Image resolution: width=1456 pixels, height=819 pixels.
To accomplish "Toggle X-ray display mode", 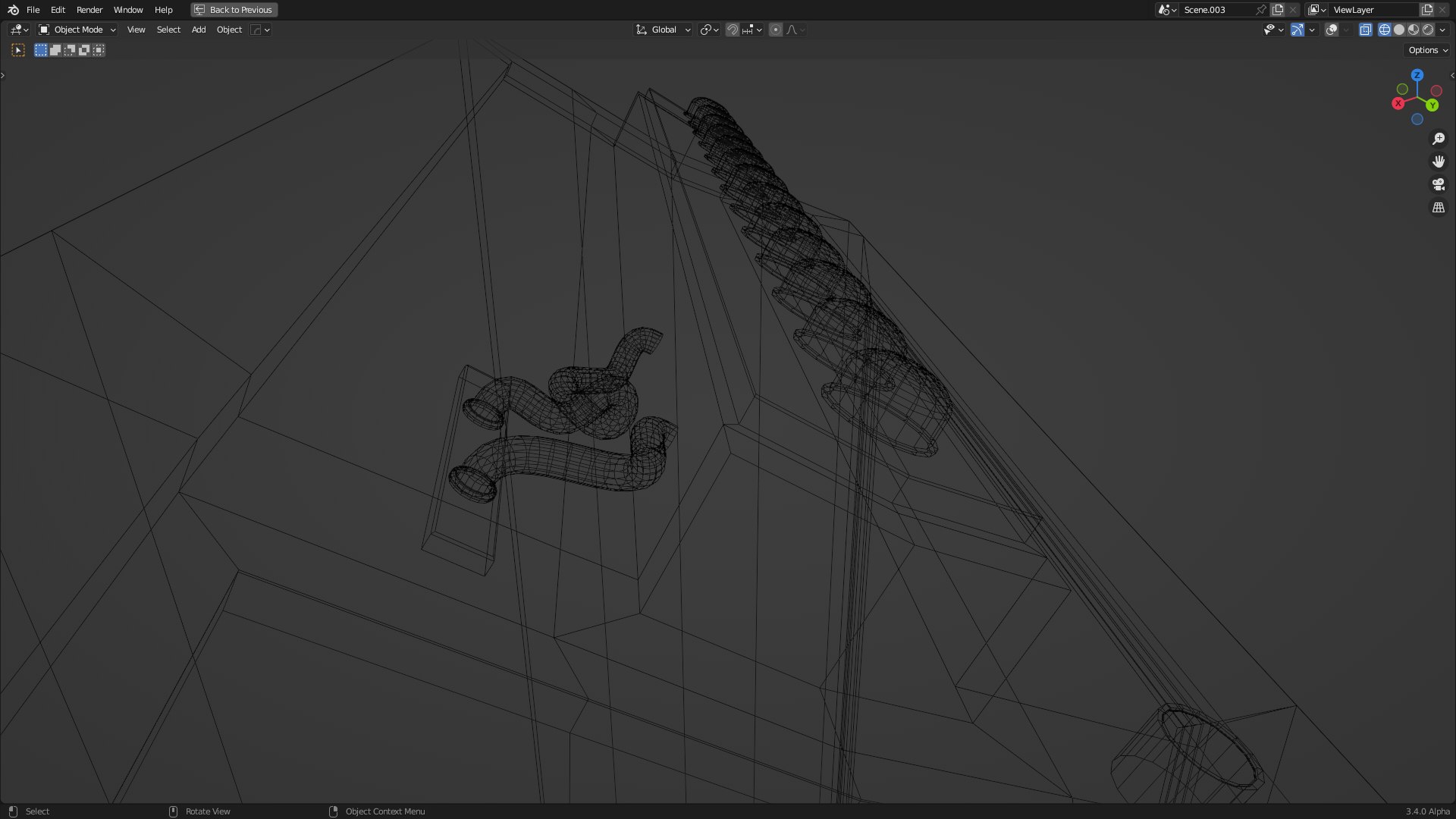I will (1366, 30).
